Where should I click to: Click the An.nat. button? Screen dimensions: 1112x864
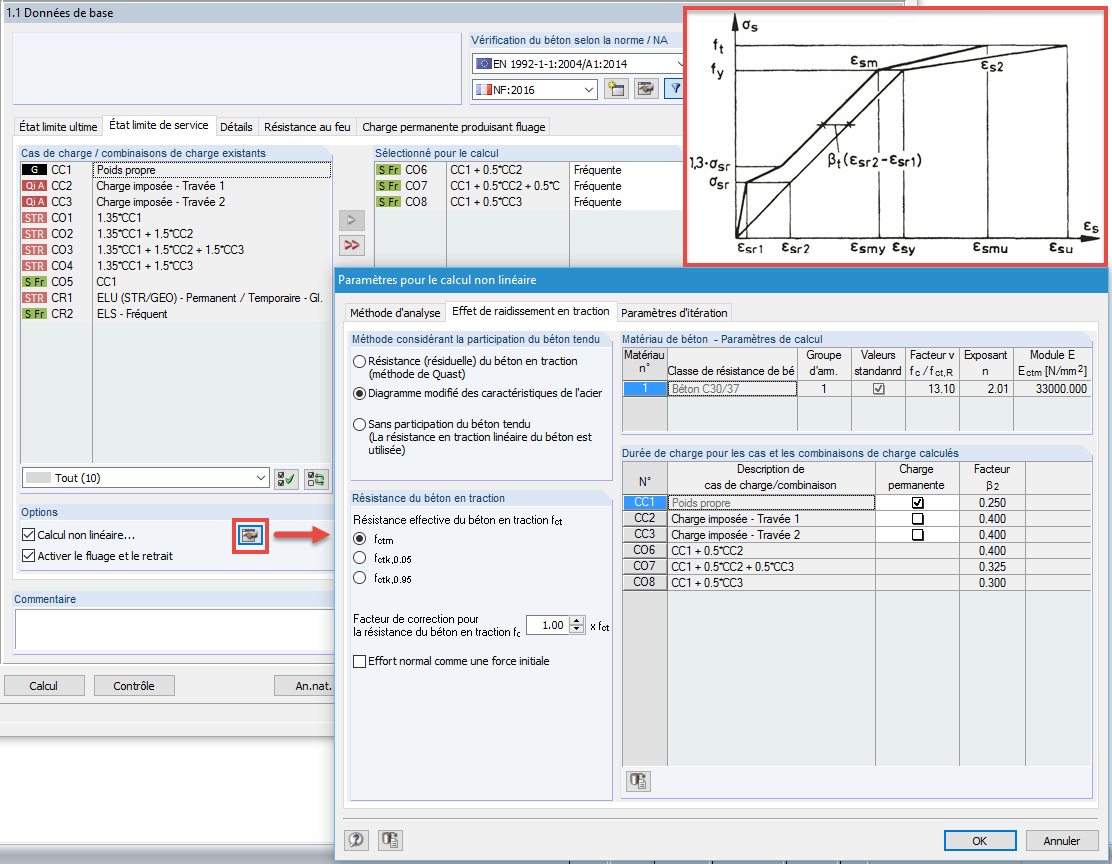point(305,686)
